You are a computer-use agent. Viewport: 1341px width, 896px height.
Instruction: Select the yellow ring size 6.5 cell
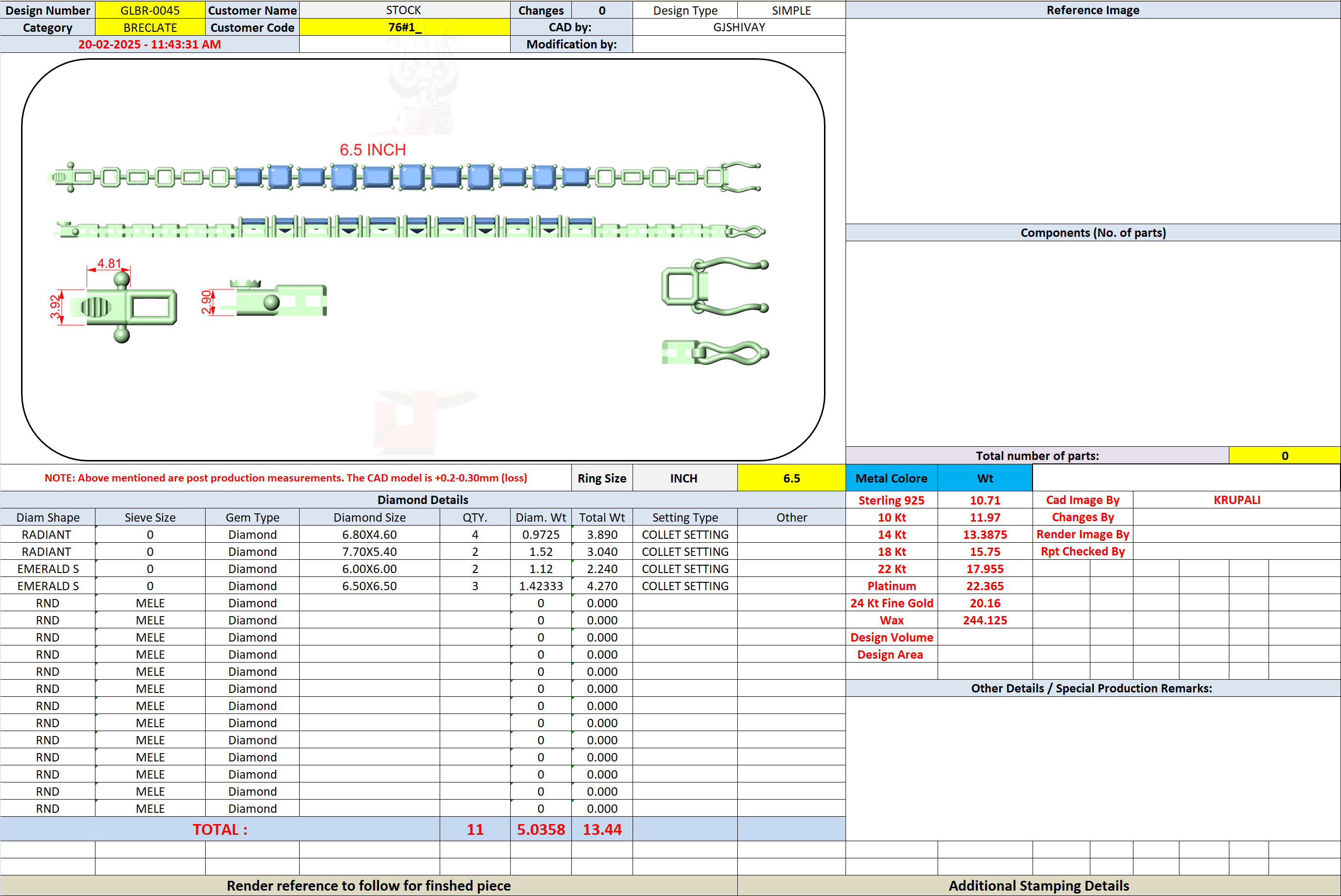point(791,478)
